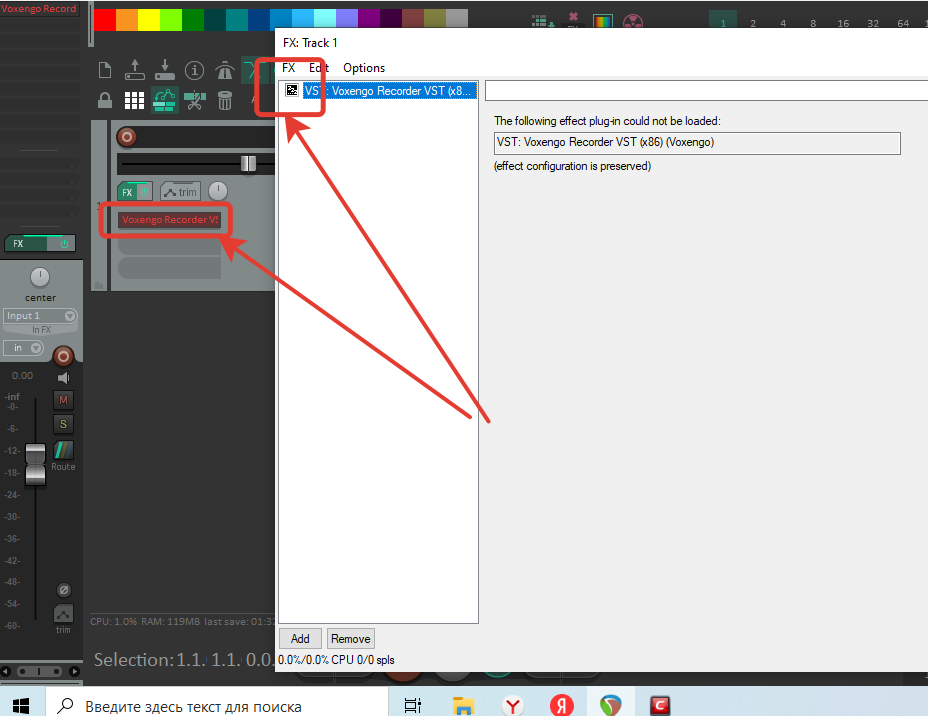The image size is (928, 716).
Task: Click the mixer volume fader handle
Action: (36, 465)
